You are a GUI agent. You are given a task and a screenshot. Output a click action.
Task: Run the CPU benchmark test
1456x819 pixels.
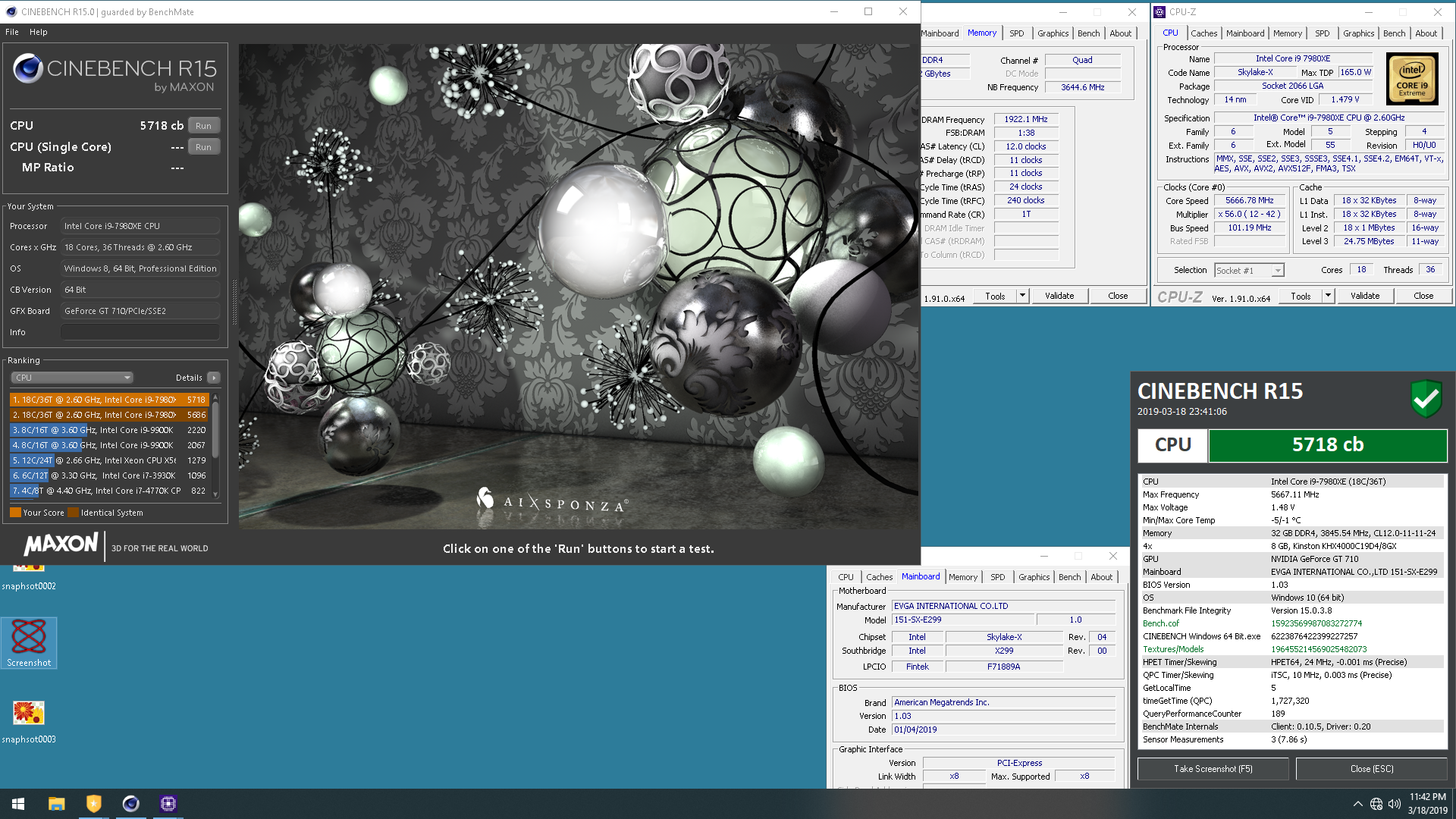203,126
